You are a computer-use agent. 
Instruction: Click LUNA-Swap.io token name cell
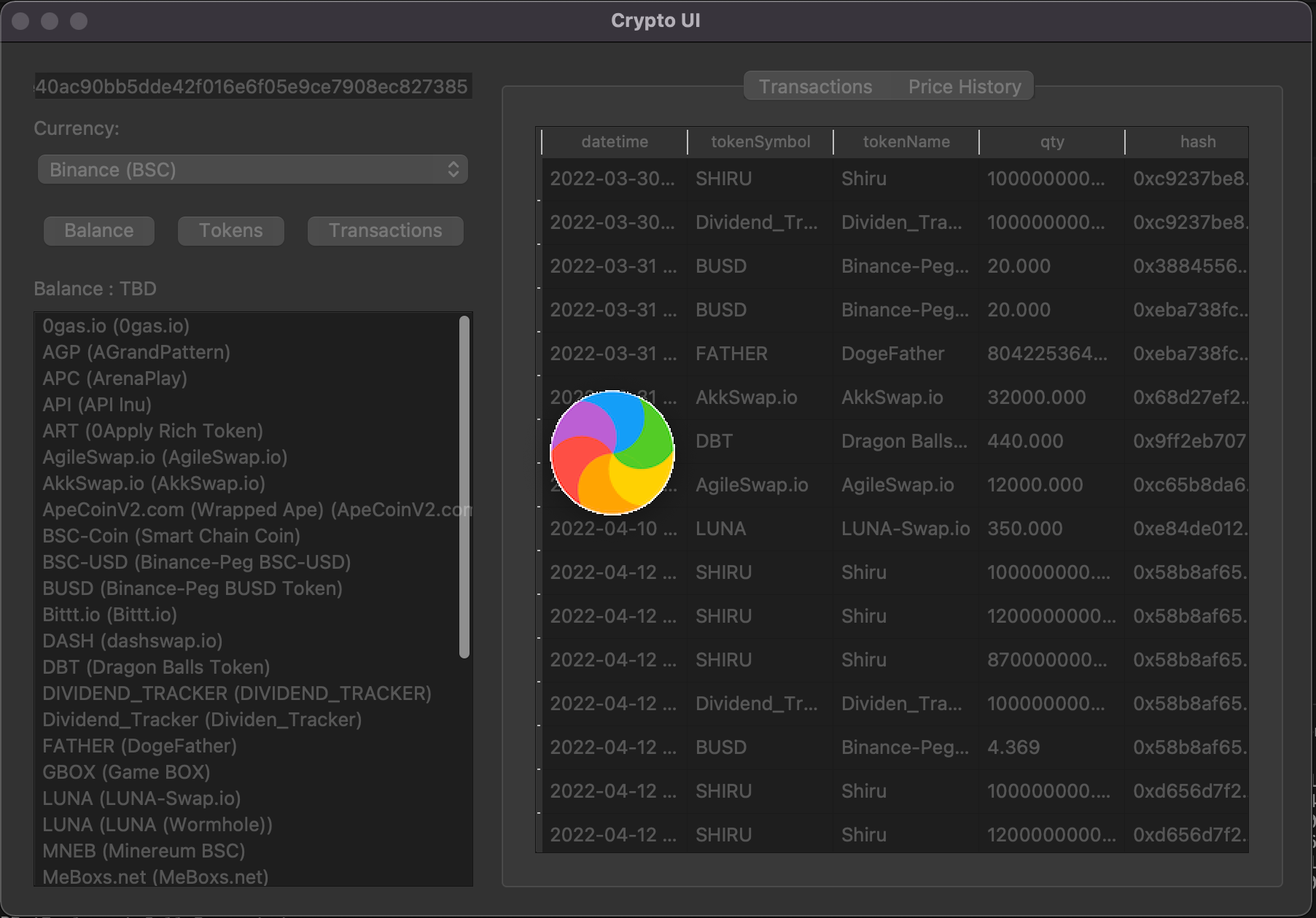coord(906,529)
